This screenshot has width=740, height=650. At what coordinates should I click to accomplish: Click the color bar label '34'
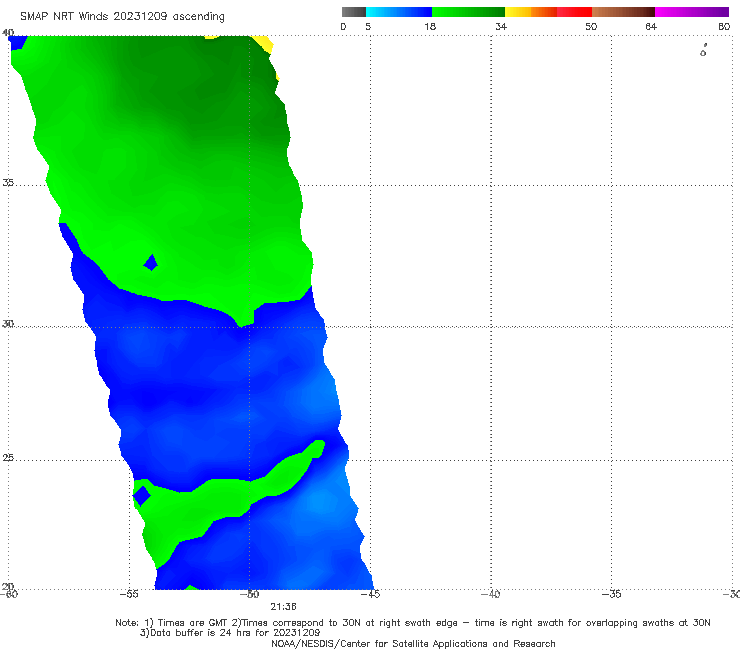(x=501, y=26)
